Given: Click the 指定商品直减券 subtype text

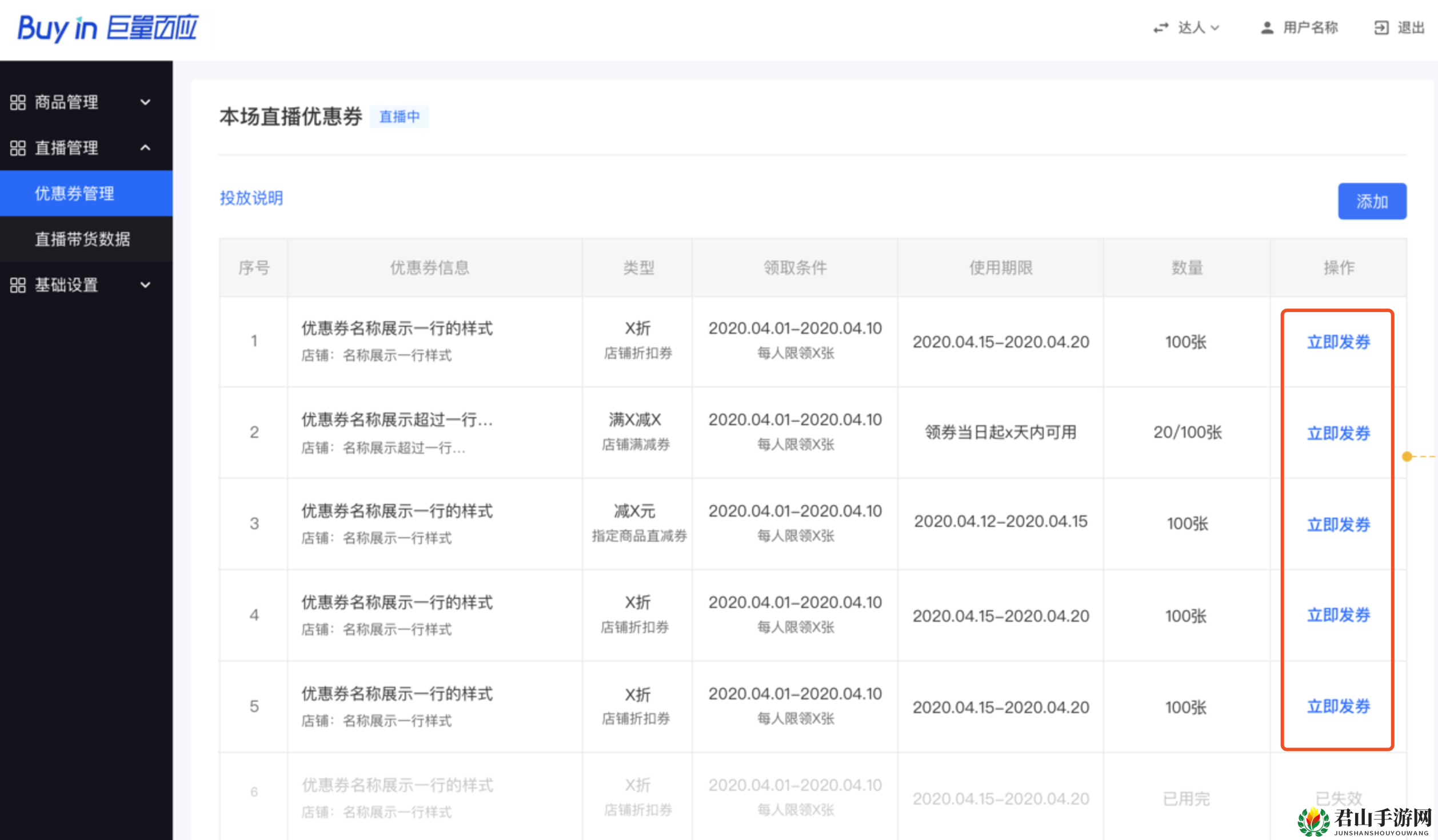Looking at the screenshot, I should 639,536.
